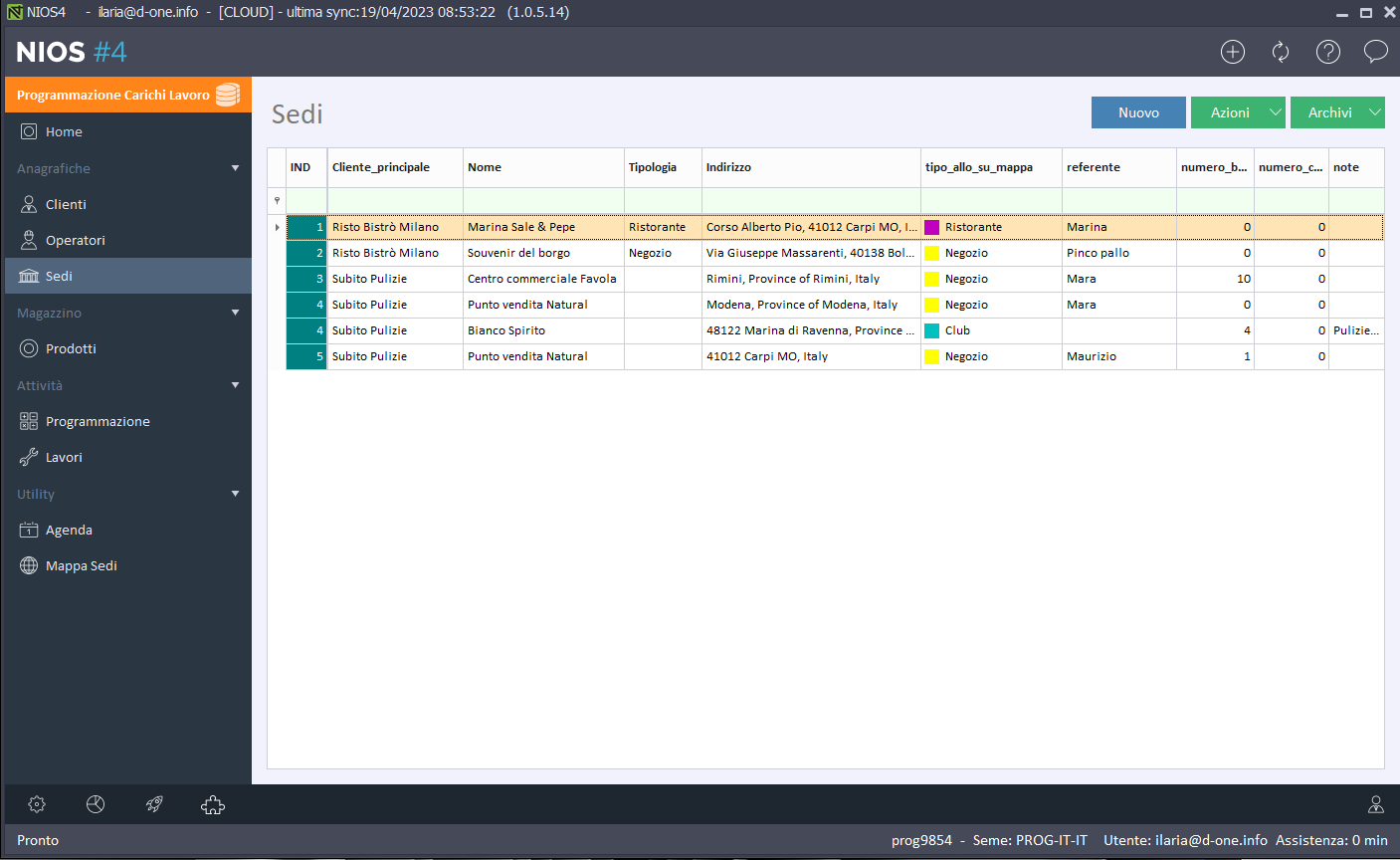Click the user profile icon bottom right
Screen dimensions: 1400x860
1376,804
